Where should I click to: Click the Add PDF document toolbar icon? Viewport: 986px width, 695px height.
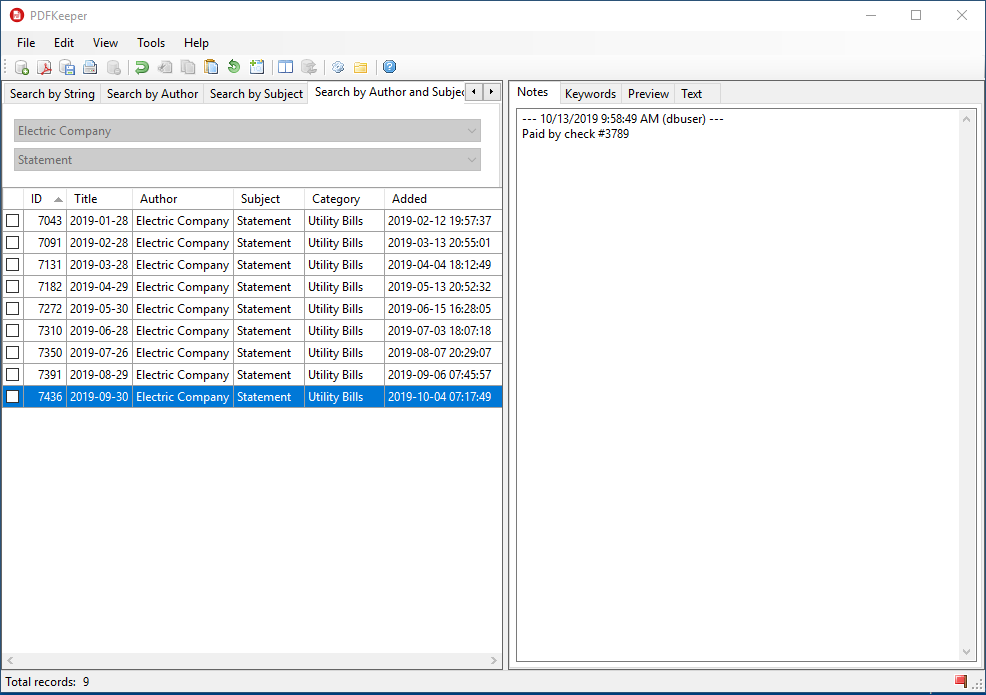tap(22, 67)
